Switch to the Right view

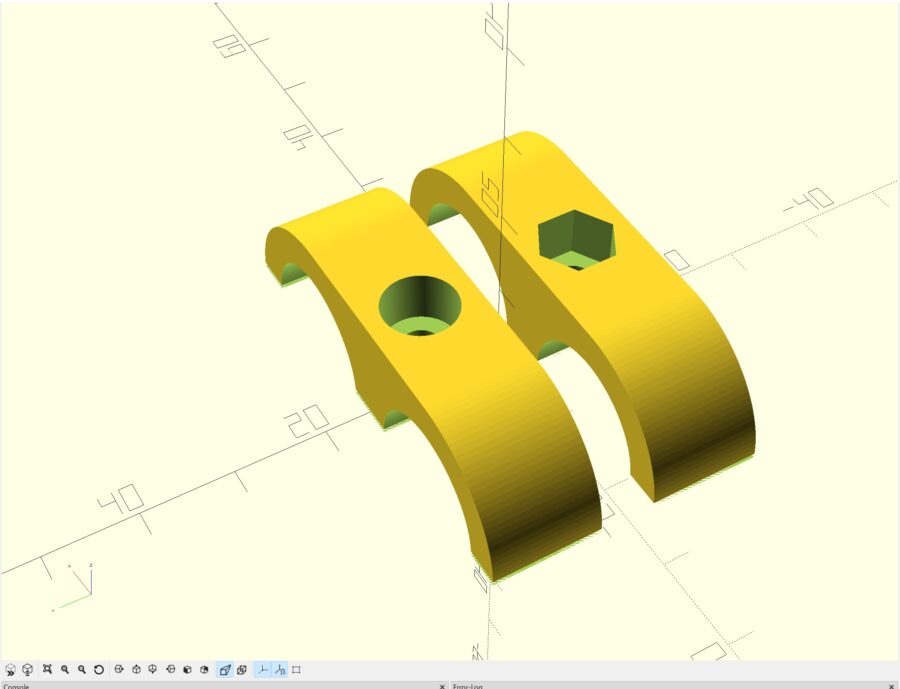point(119,670)
